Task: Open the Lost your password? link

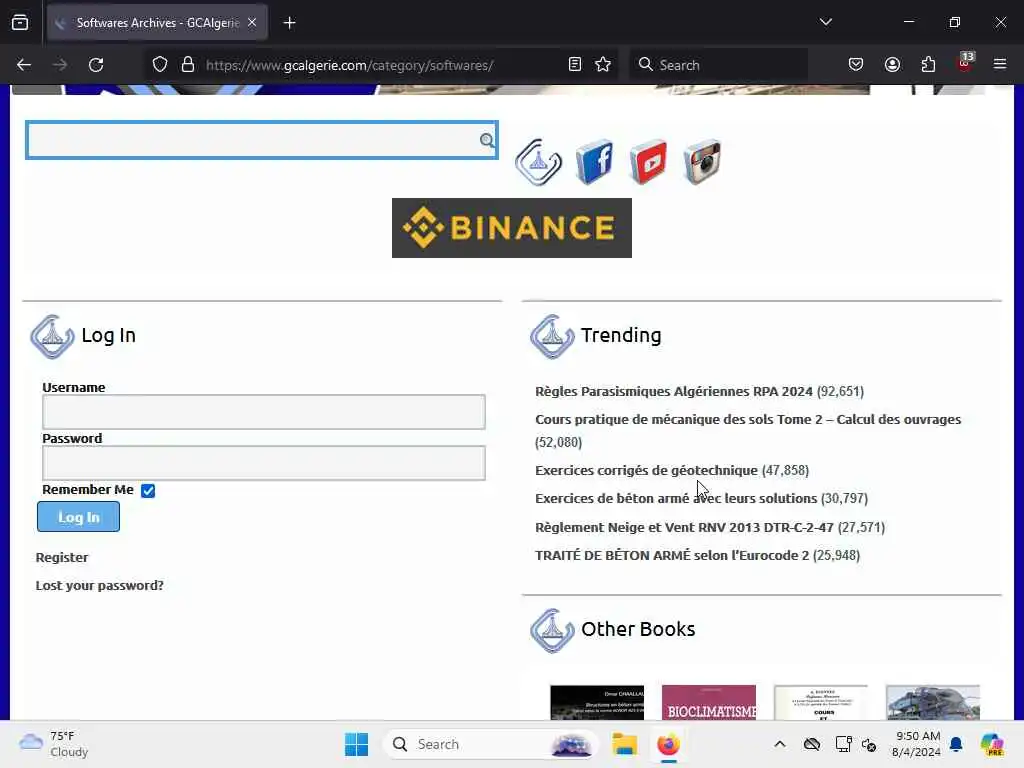Action: point(100,585)
